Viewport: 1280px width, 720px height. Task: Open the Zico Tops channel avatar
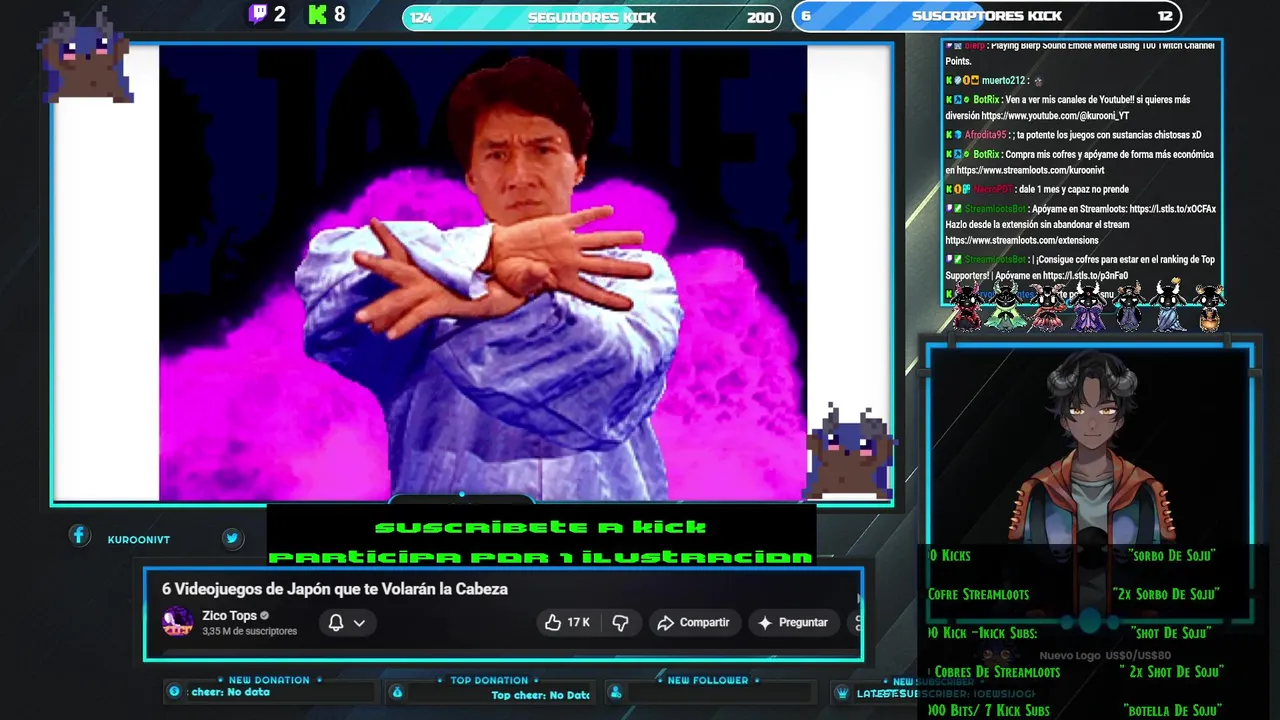(178, 622)
